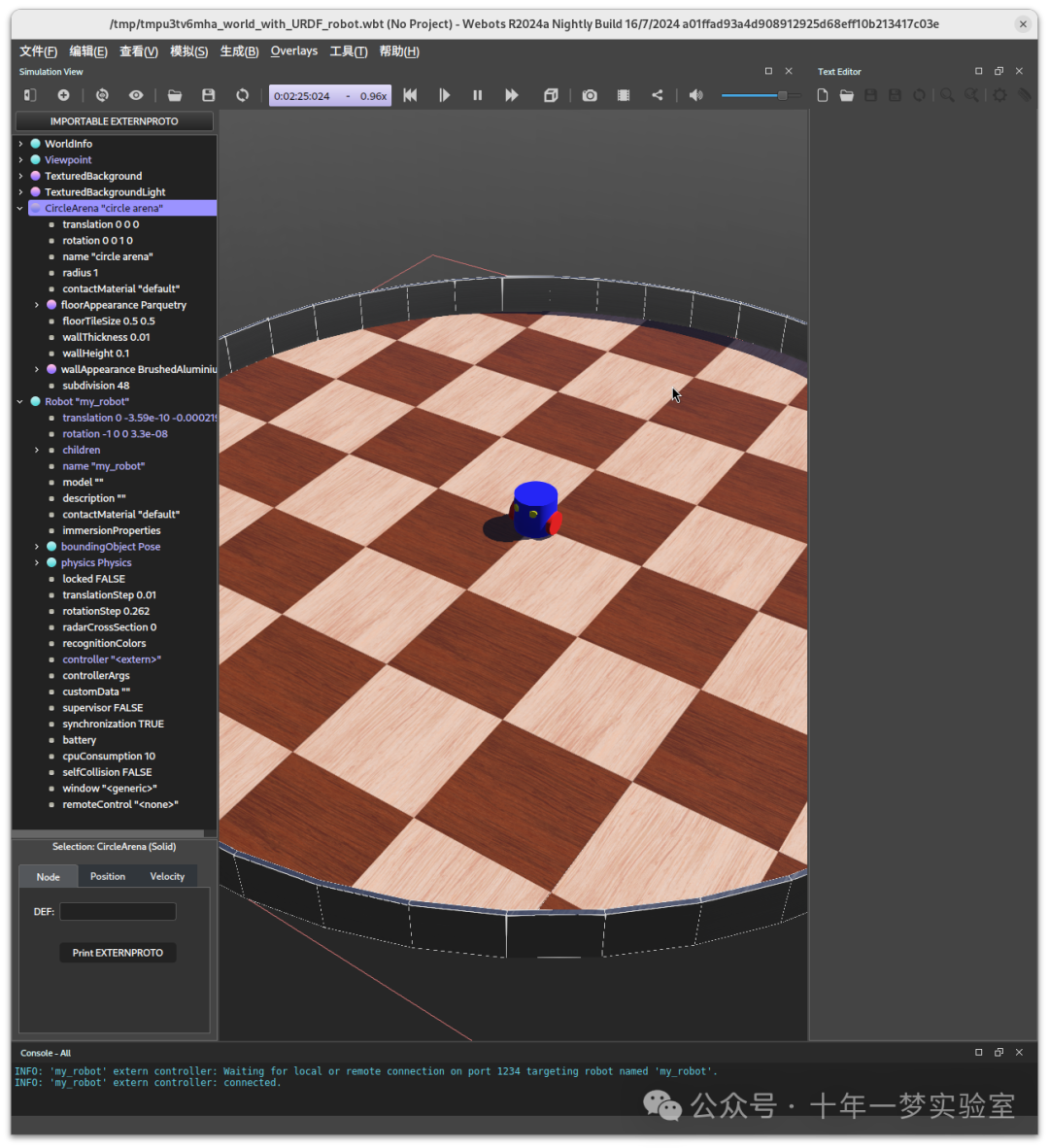Image resolution: width=1049 pixels, height=1148 pixels.
Task: Open the 文件(F) menu
Action: [x=38, y=51]
